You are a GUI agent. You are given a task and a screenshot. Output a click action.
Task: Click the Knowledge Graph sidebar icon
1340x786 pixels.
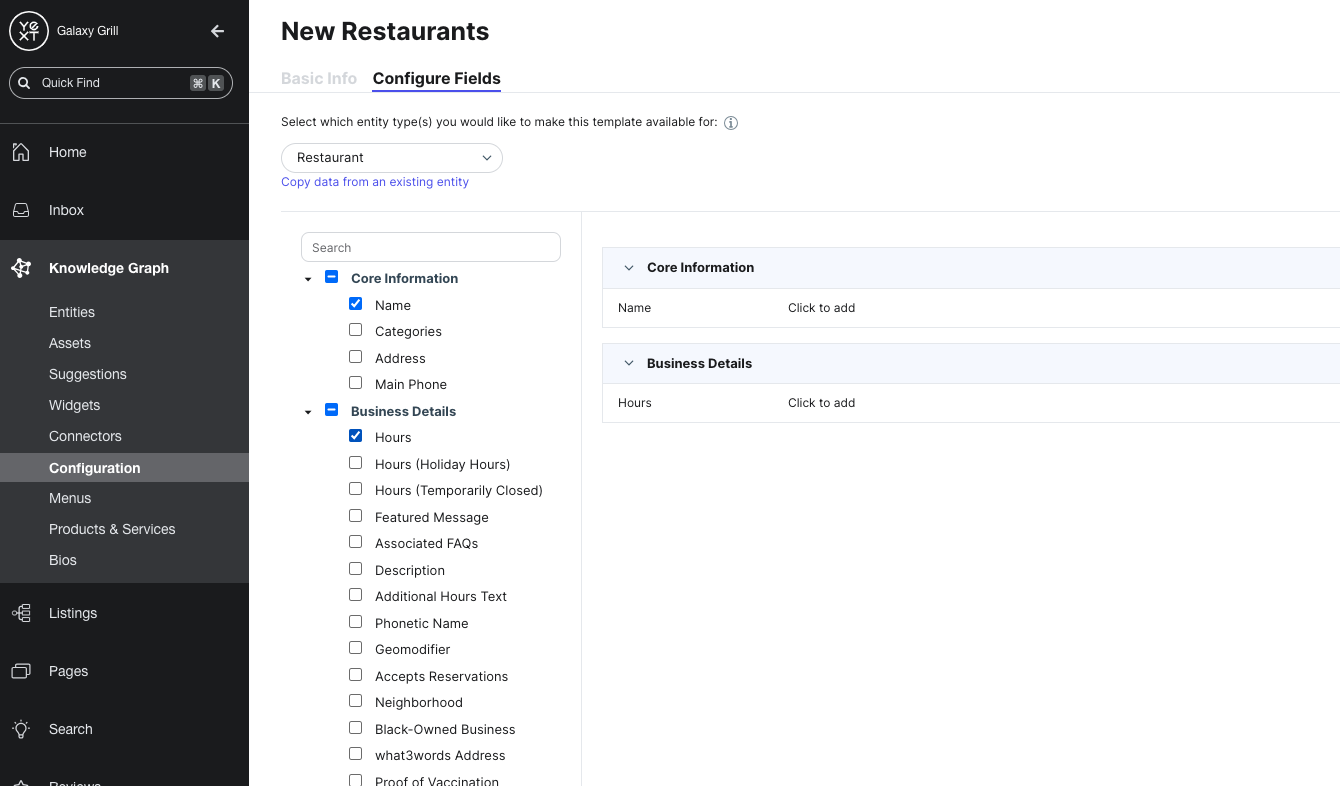point(21,268)
